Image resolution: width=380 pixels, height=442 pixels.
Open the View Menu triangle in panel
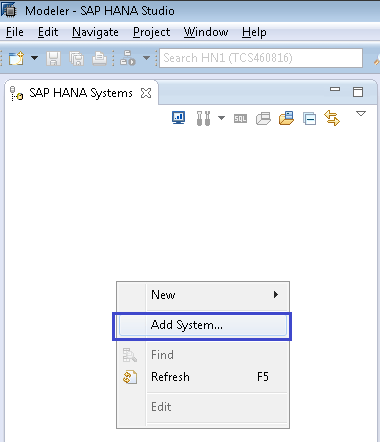361,114
